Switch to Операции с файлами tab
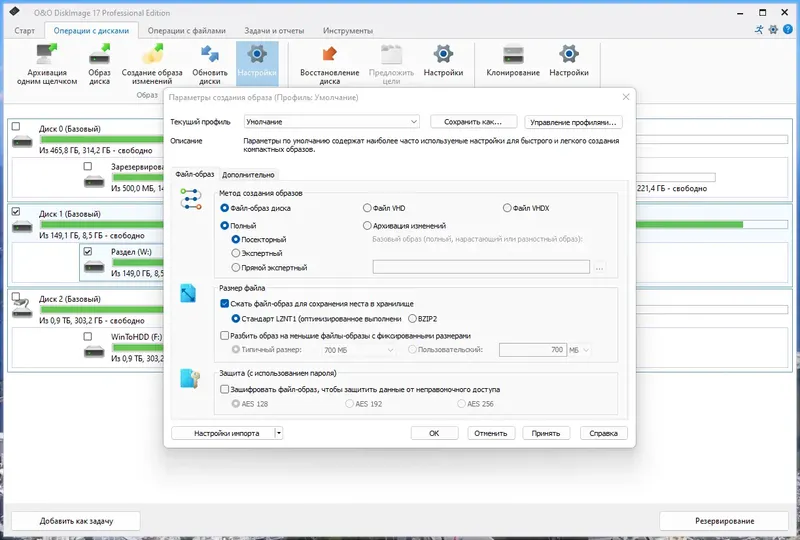Image resolution: width=800 pixels, height=540 pixels. 187,31
